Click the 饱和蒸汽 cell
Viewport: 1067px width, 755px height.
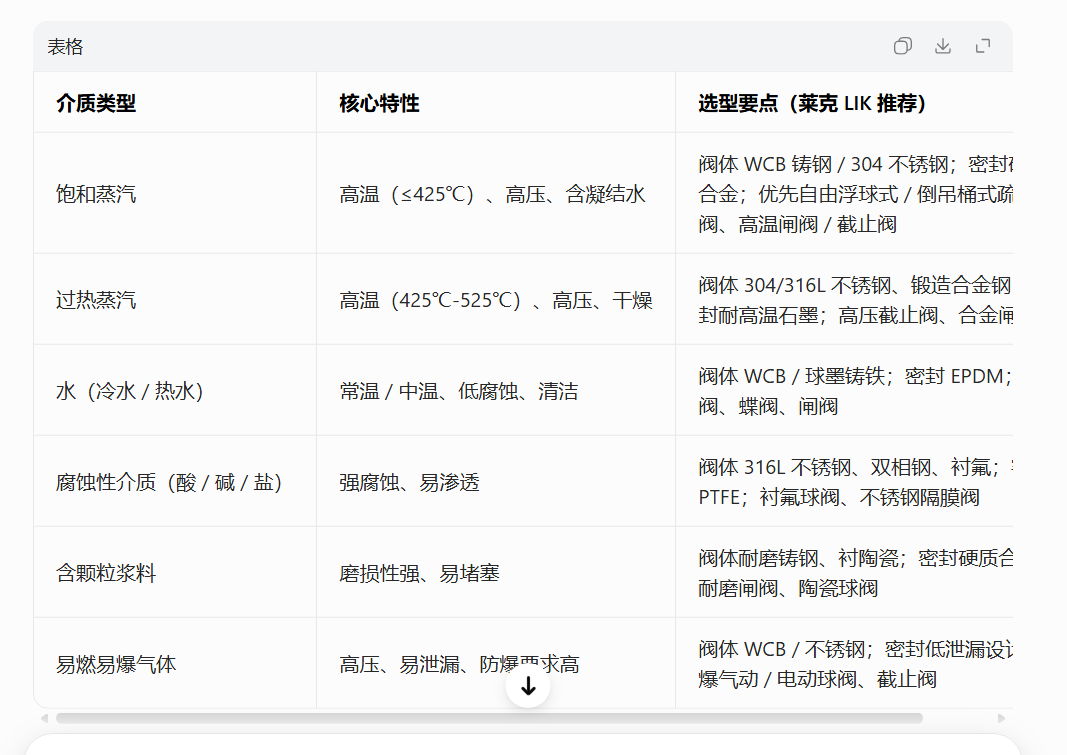175,194
